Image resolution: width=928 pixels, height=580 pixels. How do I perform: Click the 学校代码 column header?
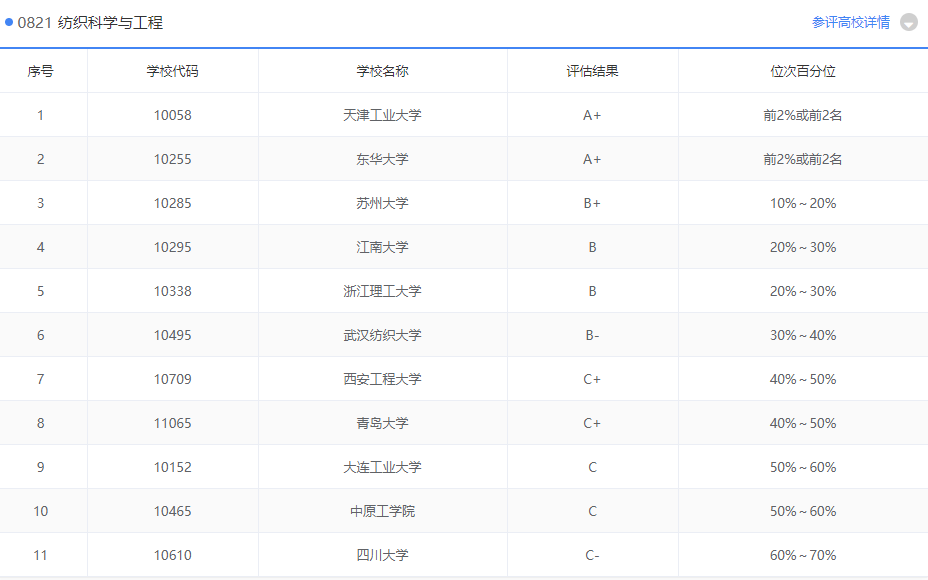(172, 71)
